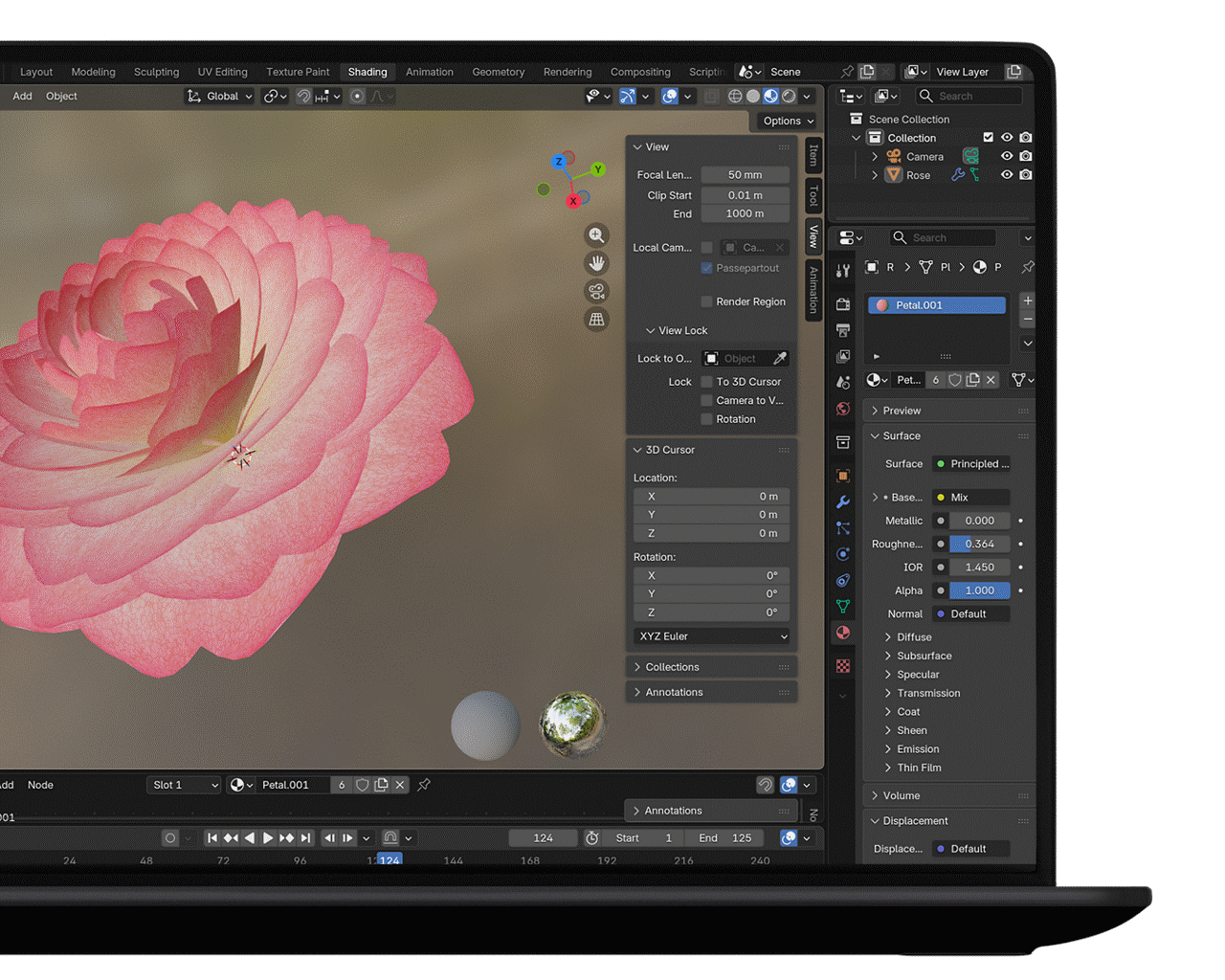The image size is (1225, 980).
Task: Jump to the timeline's first frame
Action: [212, 837]
